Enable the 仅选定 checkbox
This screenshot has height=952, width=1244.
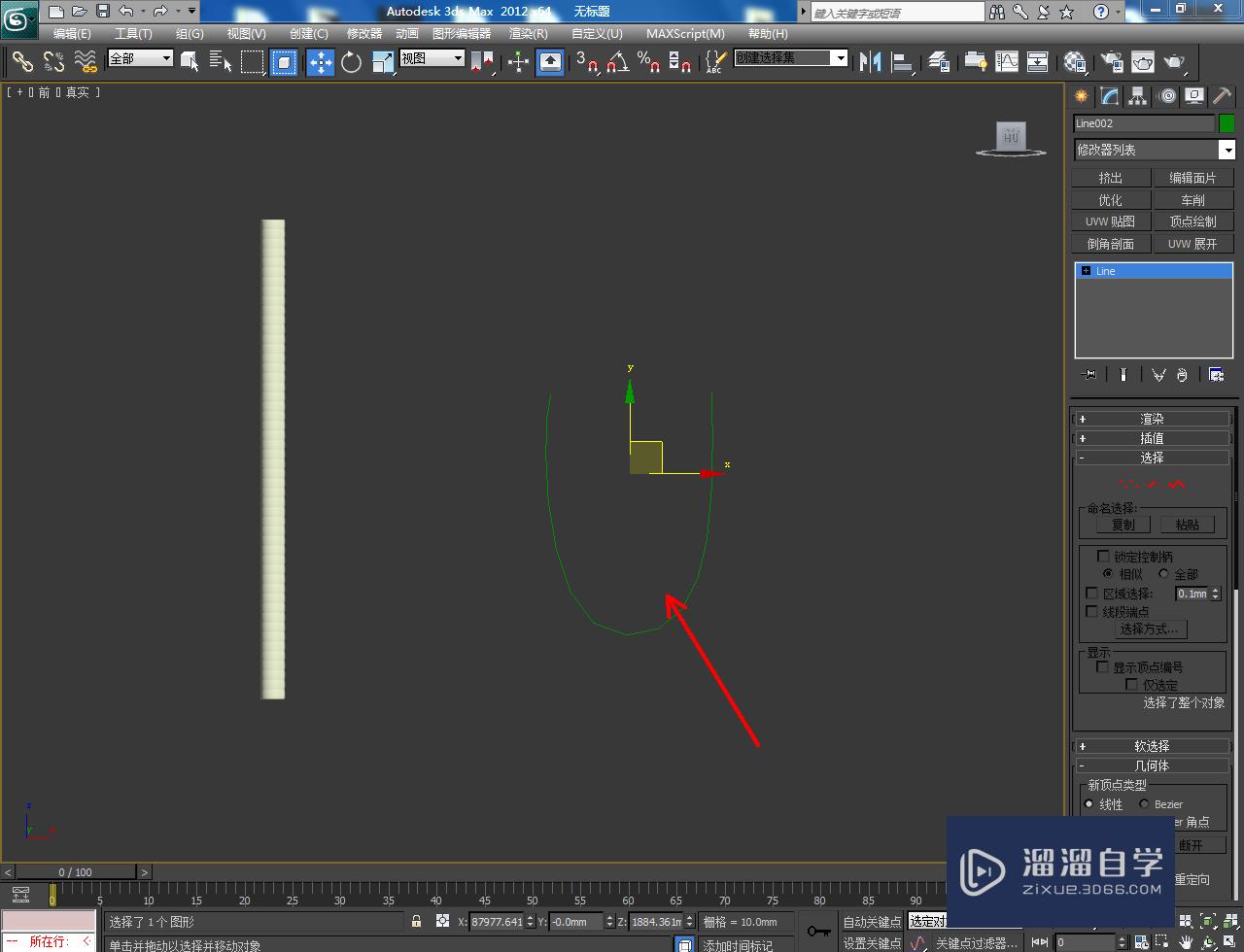[1132, 685]
